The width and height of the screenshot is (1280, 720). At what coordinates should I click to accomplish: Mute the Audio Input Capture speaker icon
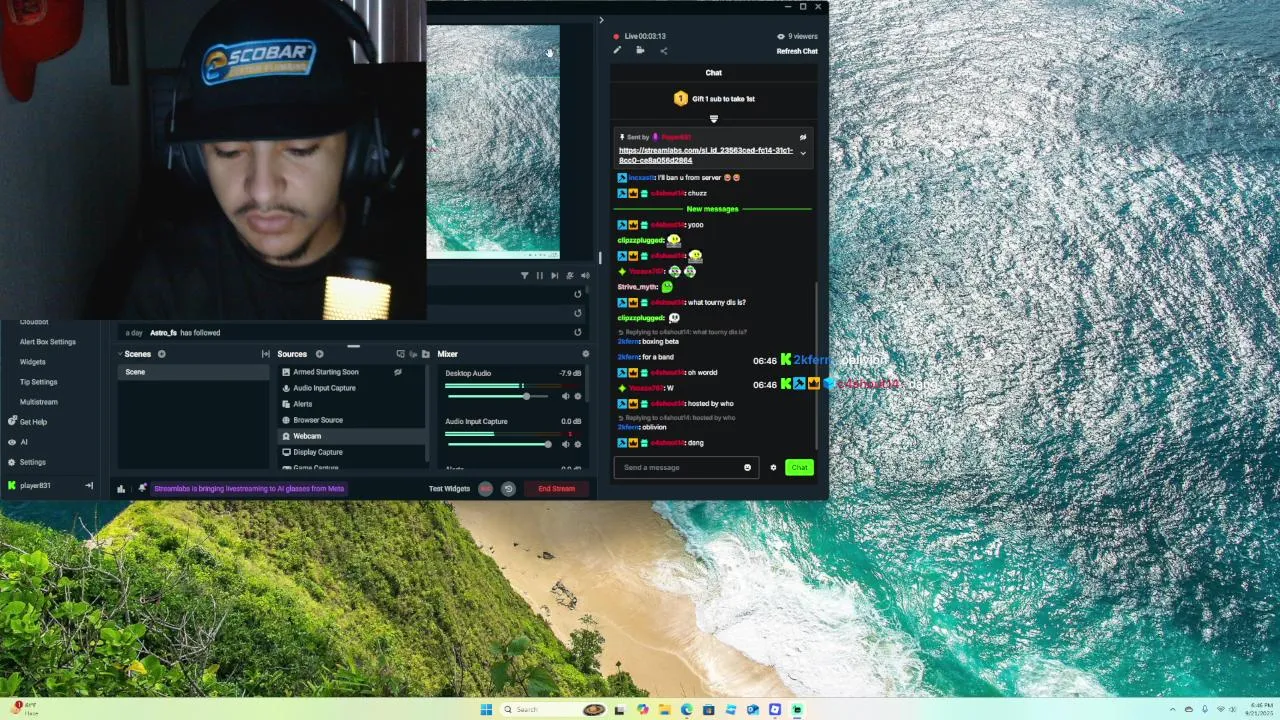click(565, 444)
